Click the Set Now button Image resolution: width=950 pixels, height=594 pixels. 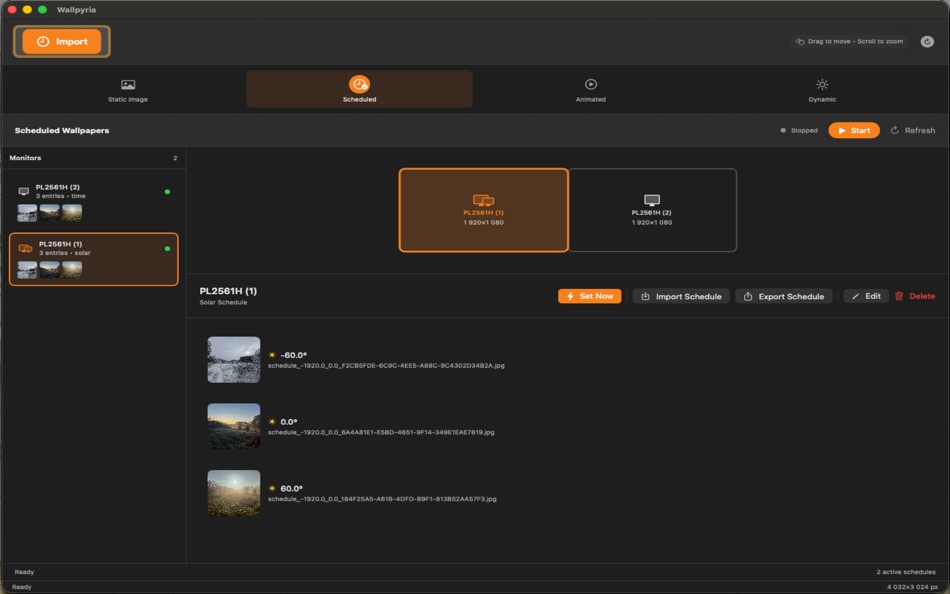coord(589,295)
